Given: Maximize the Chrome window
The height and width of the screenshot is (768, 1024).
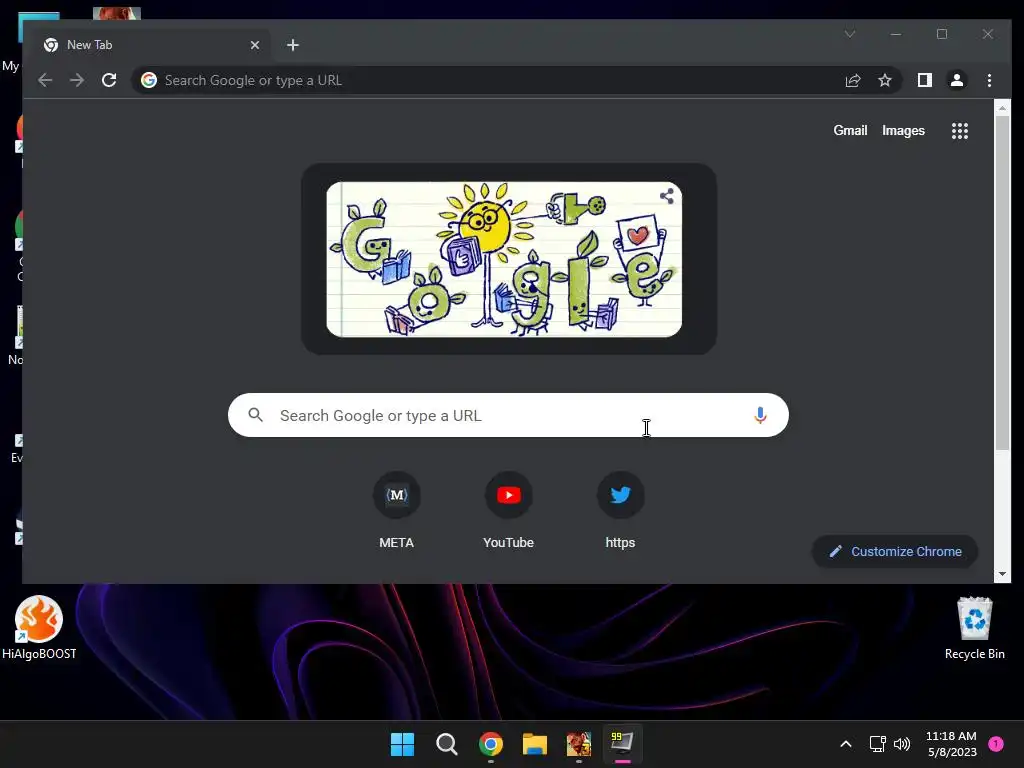Looking at the screenshot, I should (x=942, y=34).
